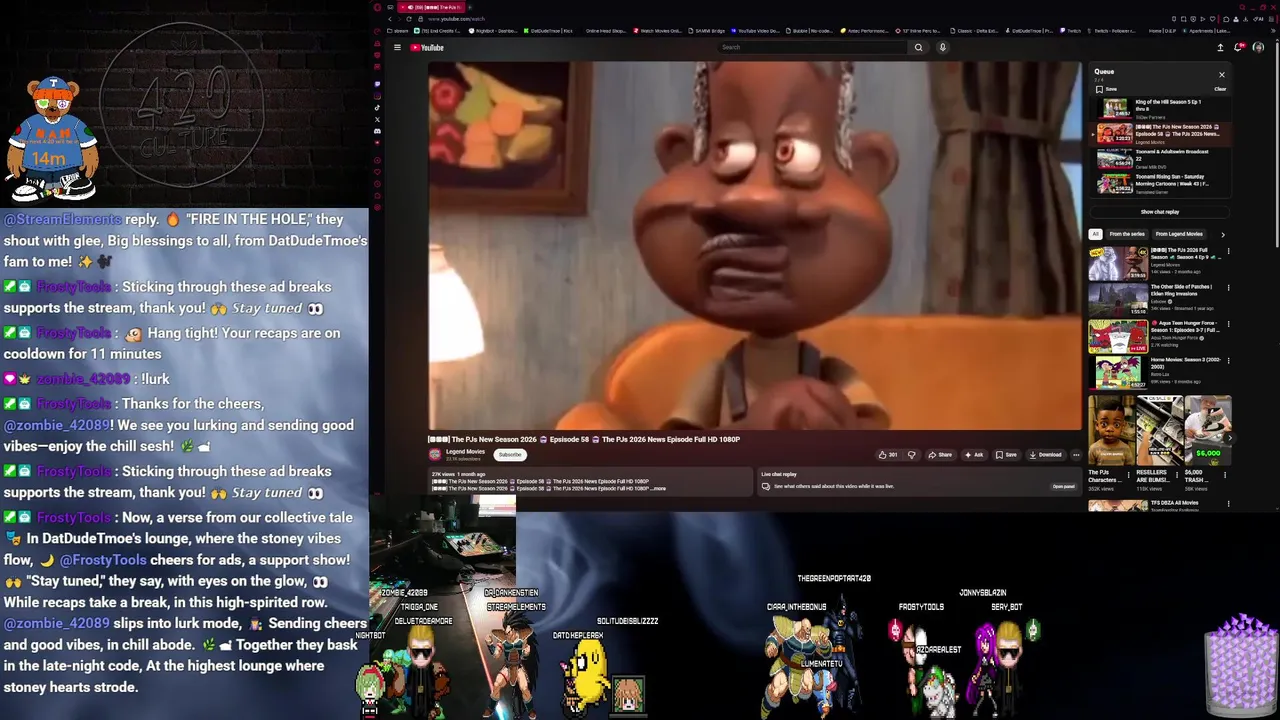Click the video player to pause
The image size is (1280, 720).
(x=755, y=246)
